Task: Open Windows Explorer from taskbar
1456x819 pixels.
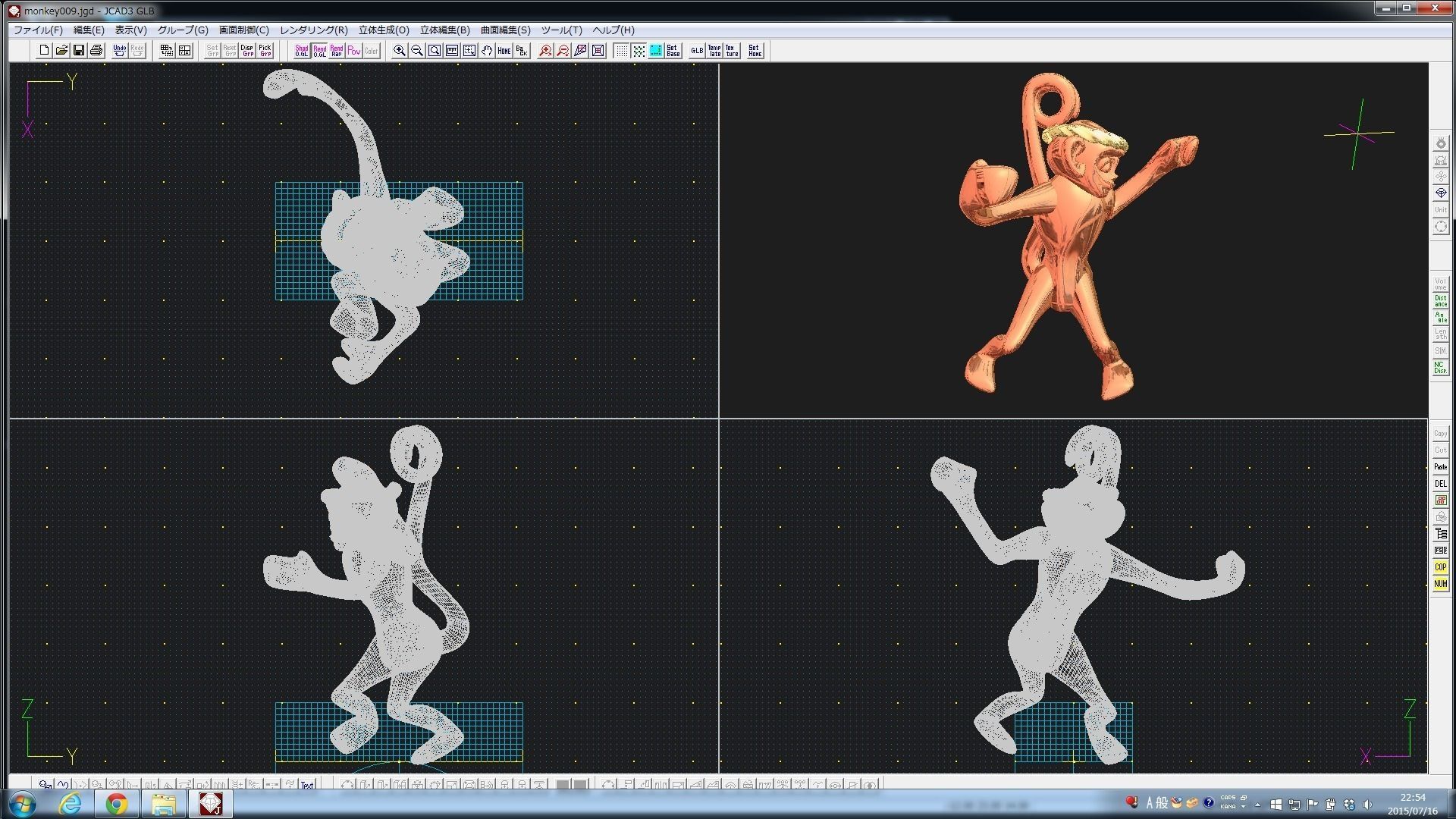Action: (163, 804)
